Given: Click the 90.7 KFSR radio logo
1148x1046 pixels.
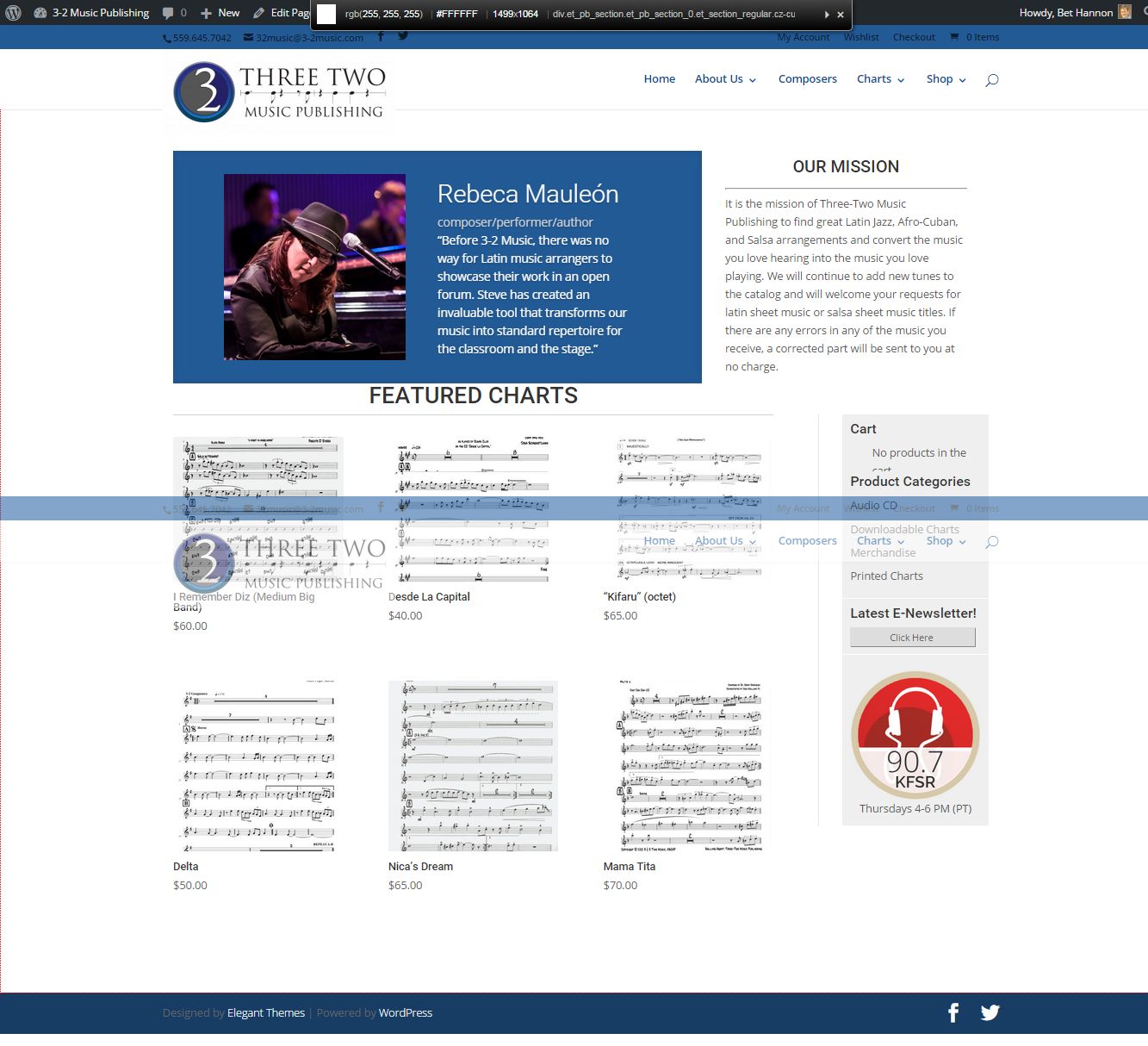Looking at the screenshot, I should point(915,736).
